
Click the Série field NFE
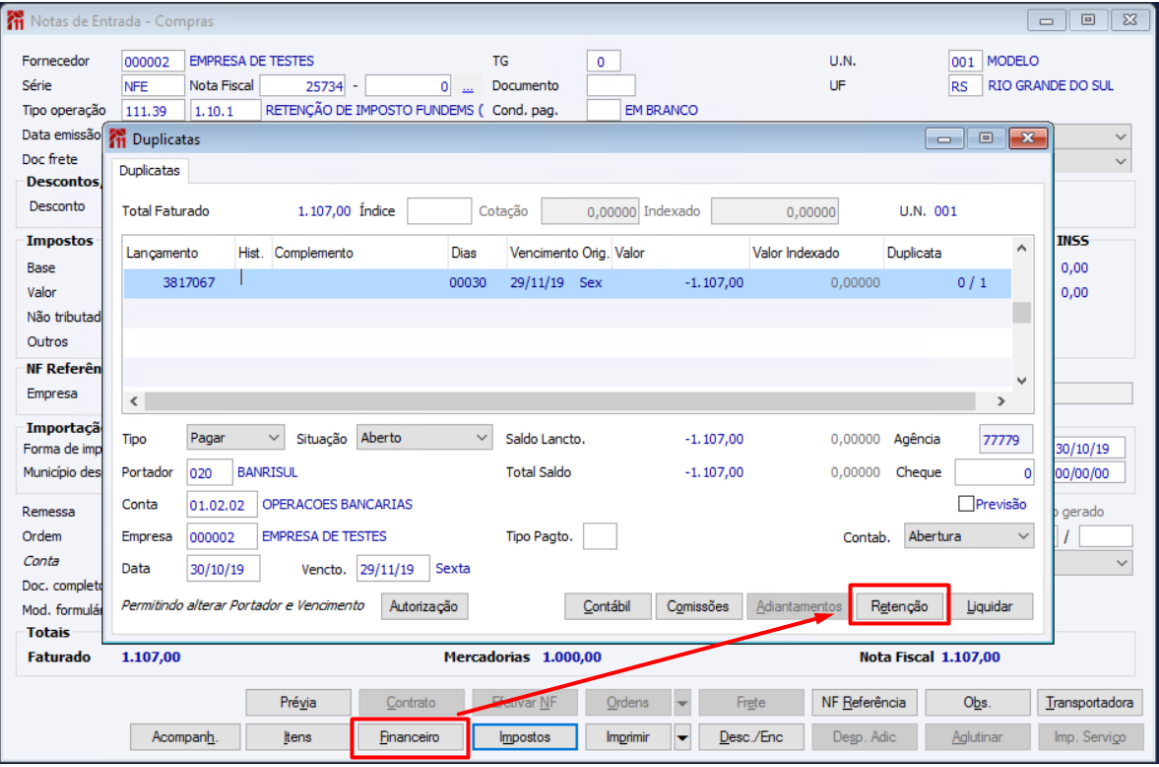(152, 86)
